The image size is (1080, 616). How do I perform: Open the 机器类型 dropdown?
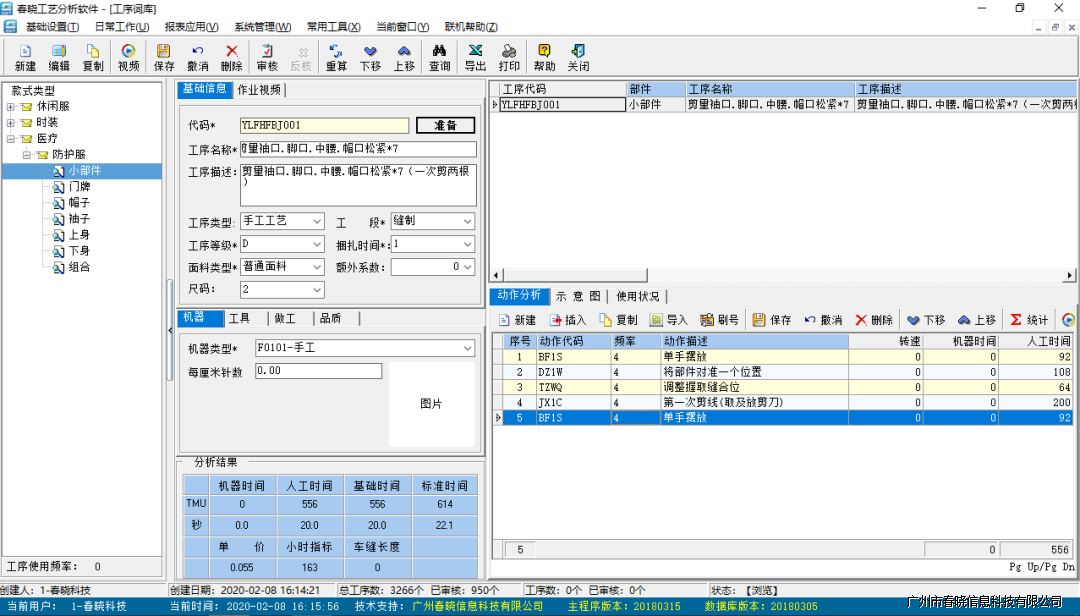point(467,348)
